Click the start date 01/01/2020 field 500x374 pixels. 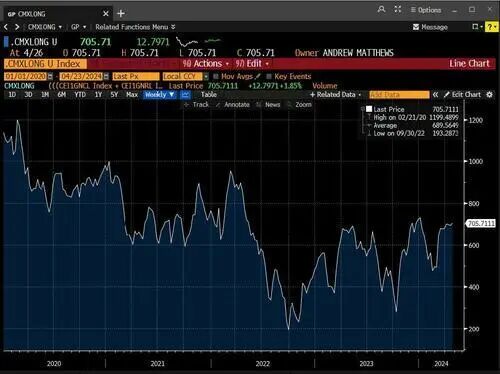pyautogui.click(x=25, y=76)
